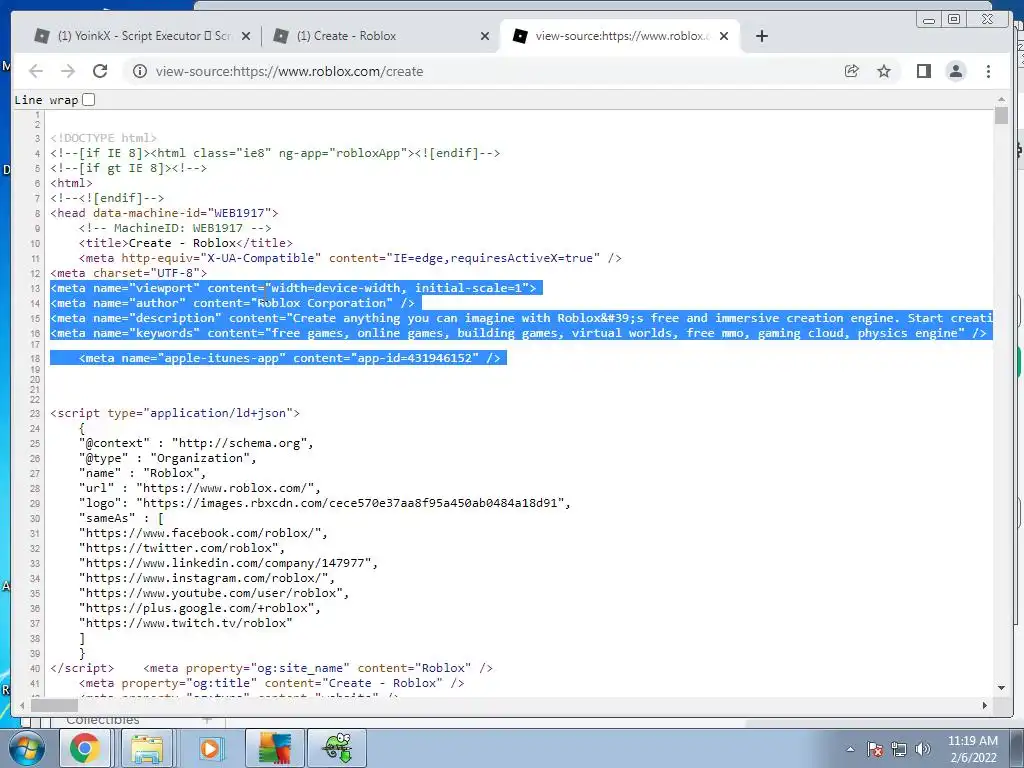Show hidden system tray icons arrow

click(850, 749)
